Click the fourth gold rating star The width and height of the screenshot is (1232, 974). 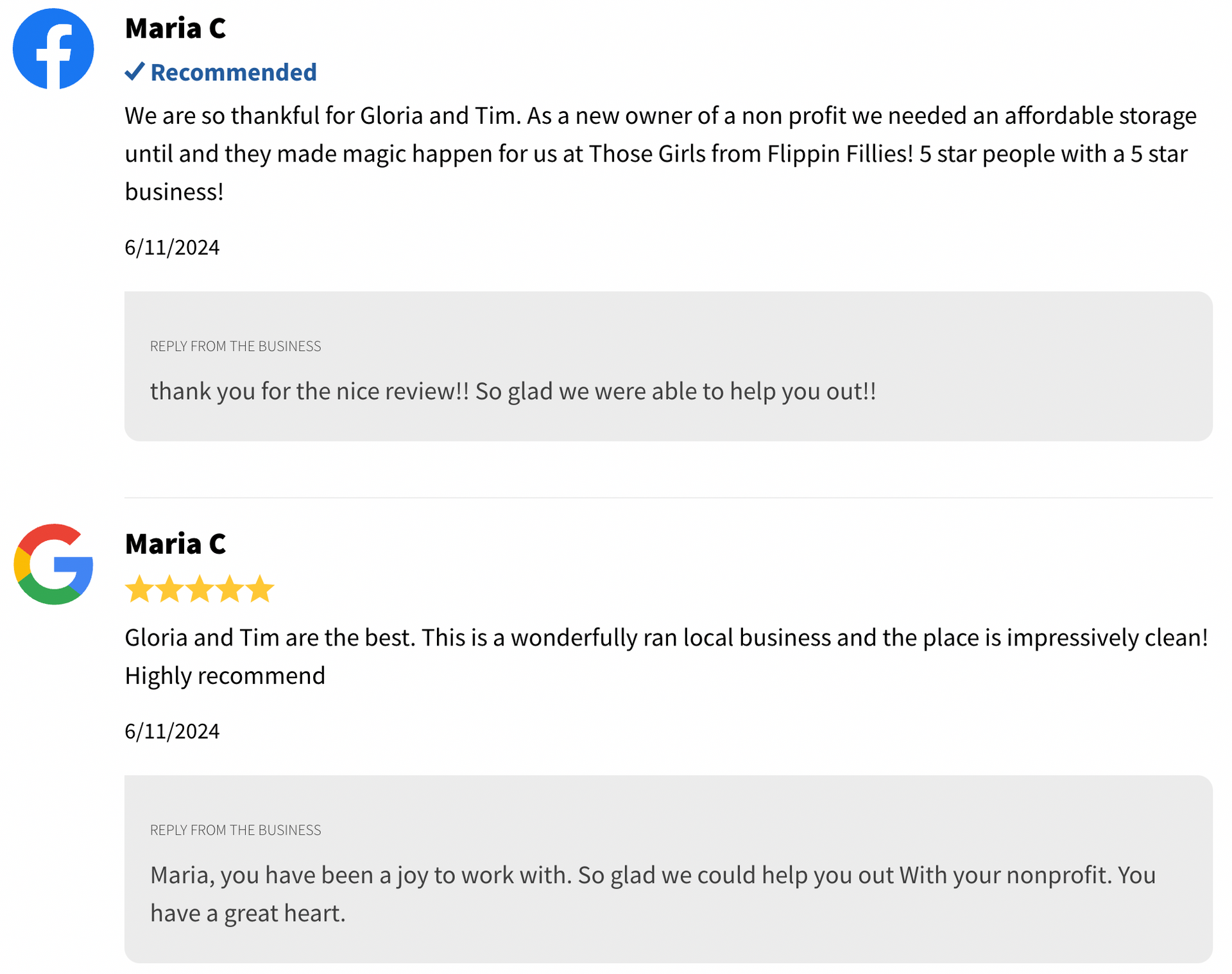click(x=230, y=589)
